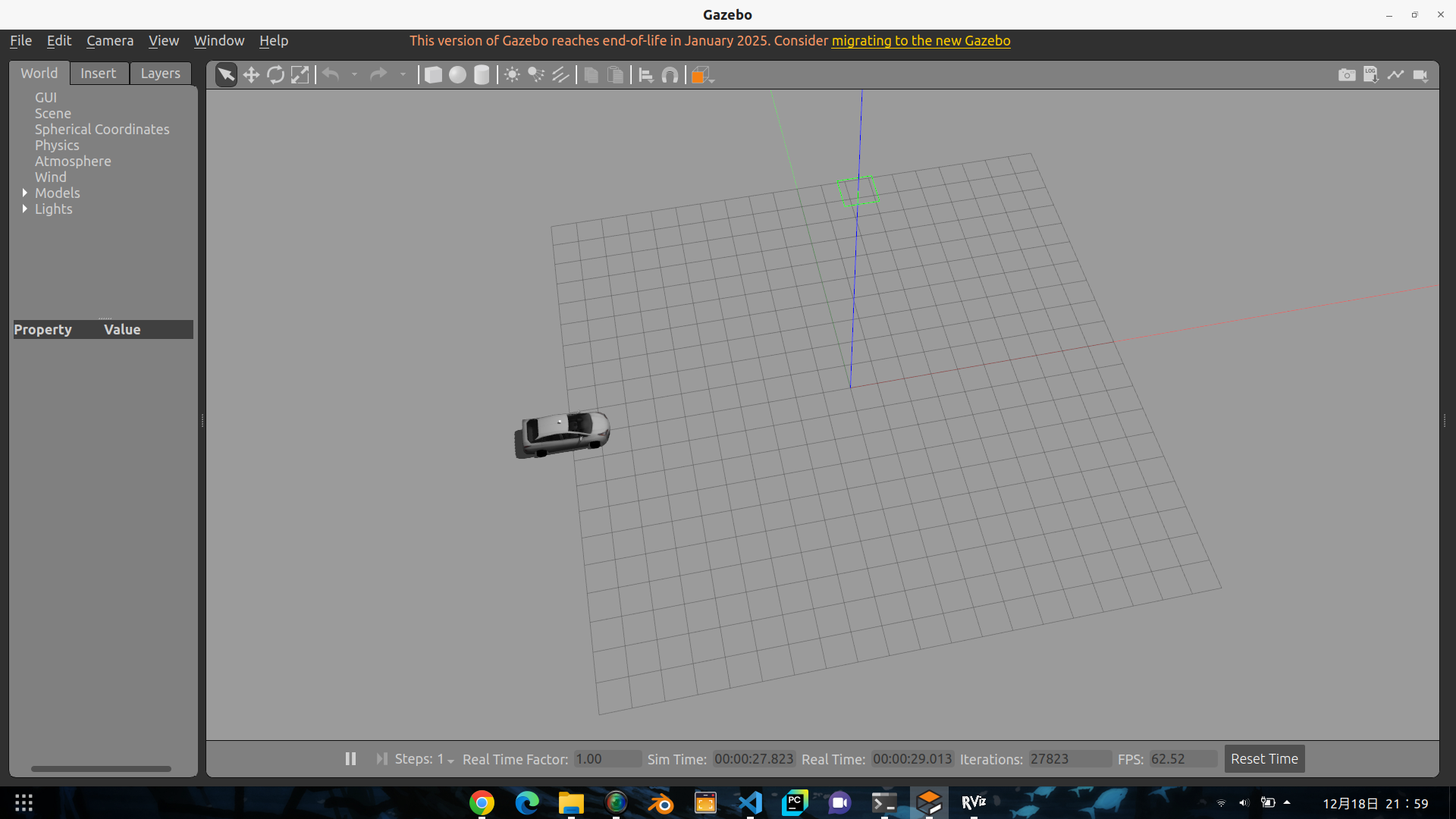The width and height of the screenshot is (1456, 819).
Task: Take a screenshot with camera icon
Action: tap(1347, 74)
